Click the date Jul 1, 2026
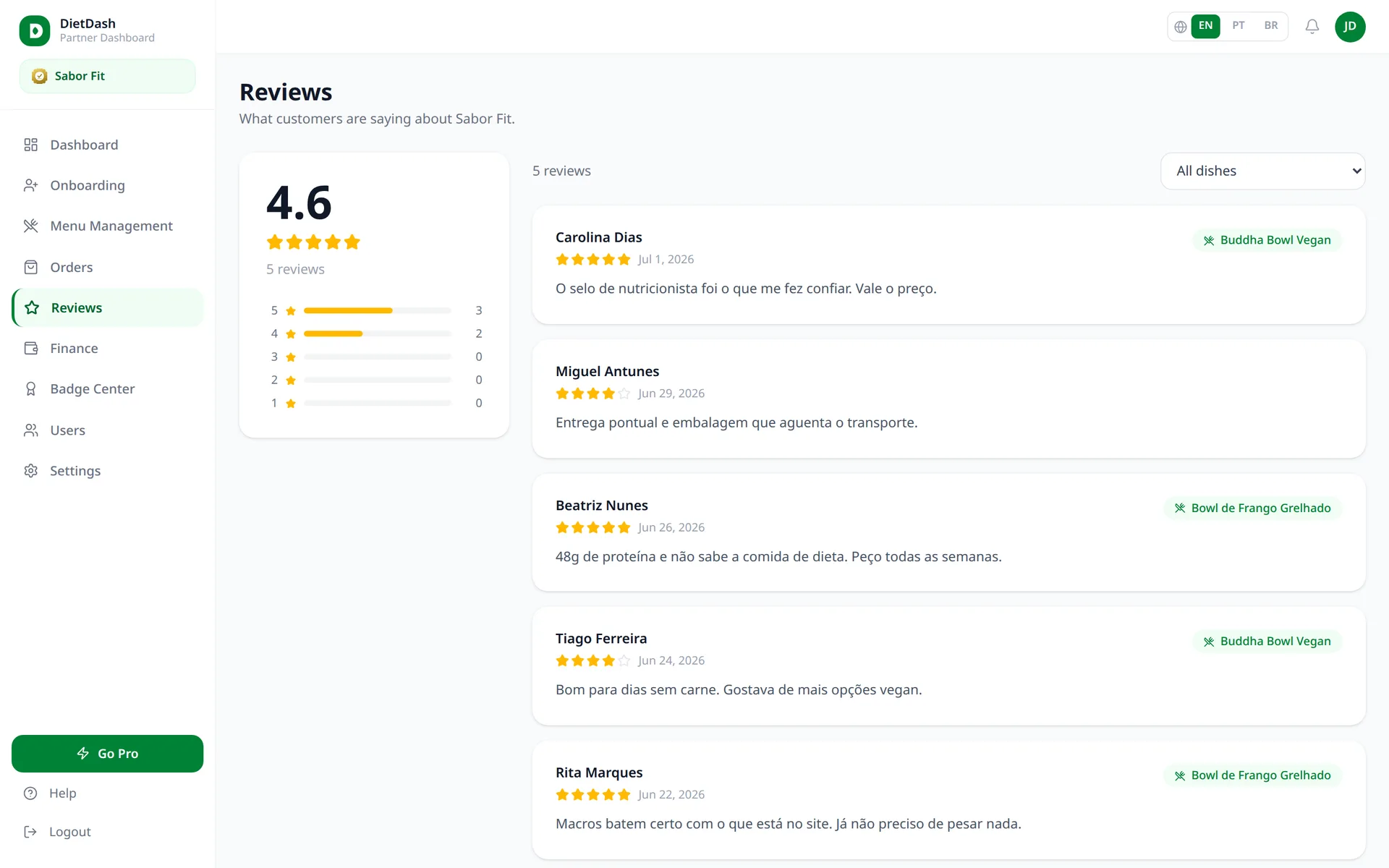Screen dimensions: 1389x868 pos(666,260)
